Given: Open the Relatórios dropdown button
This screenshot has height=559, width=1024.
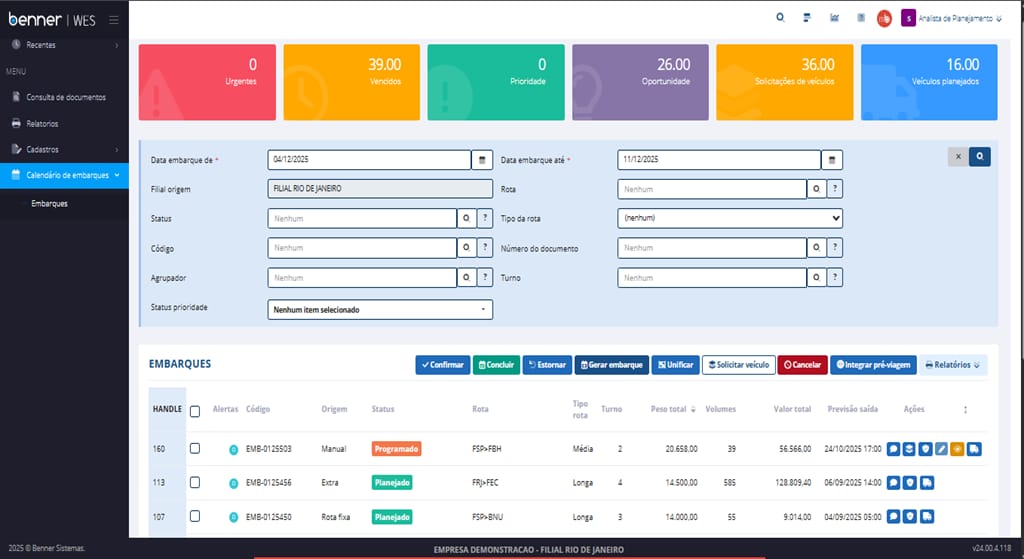Looking at the screenshot, I should click(952, 365).
